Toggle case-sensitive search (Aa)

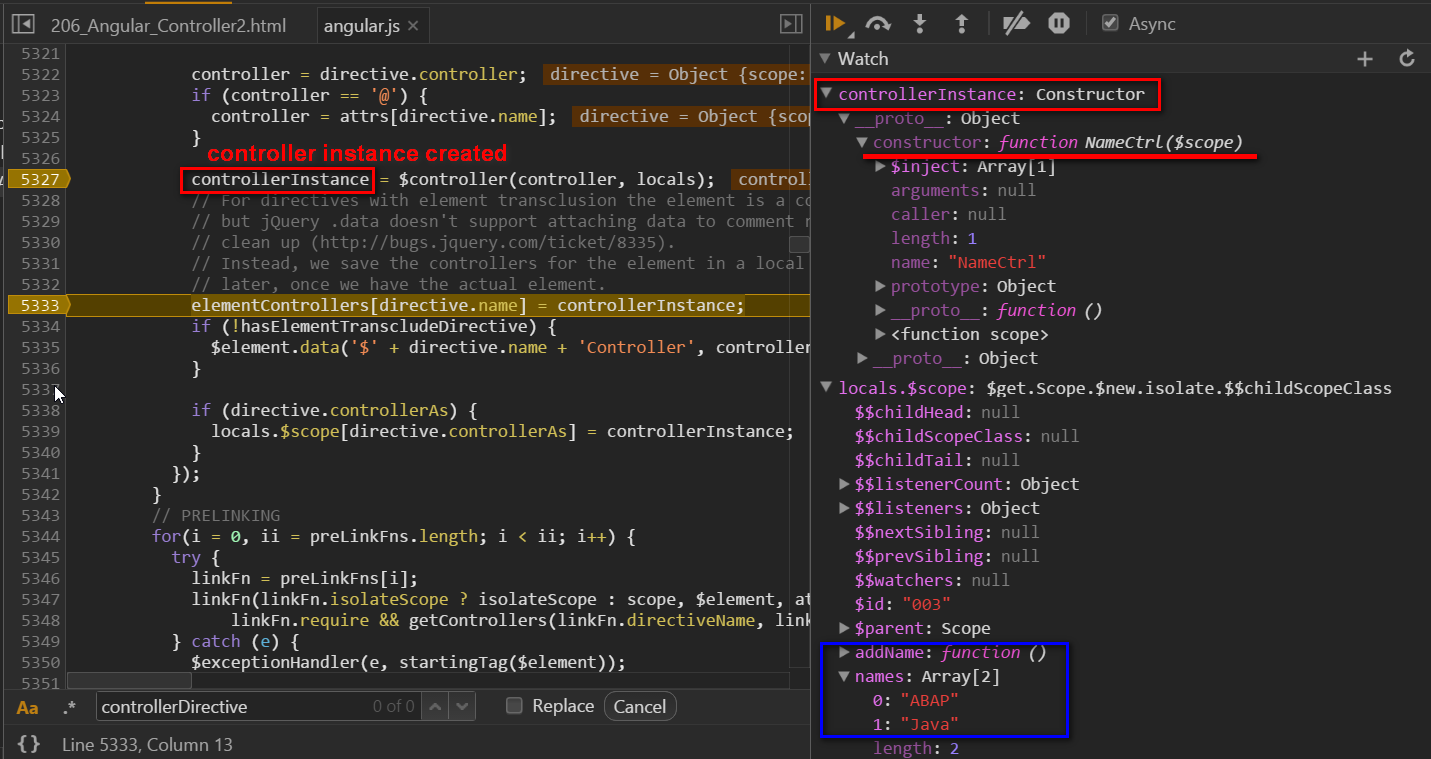coord(27,707)
